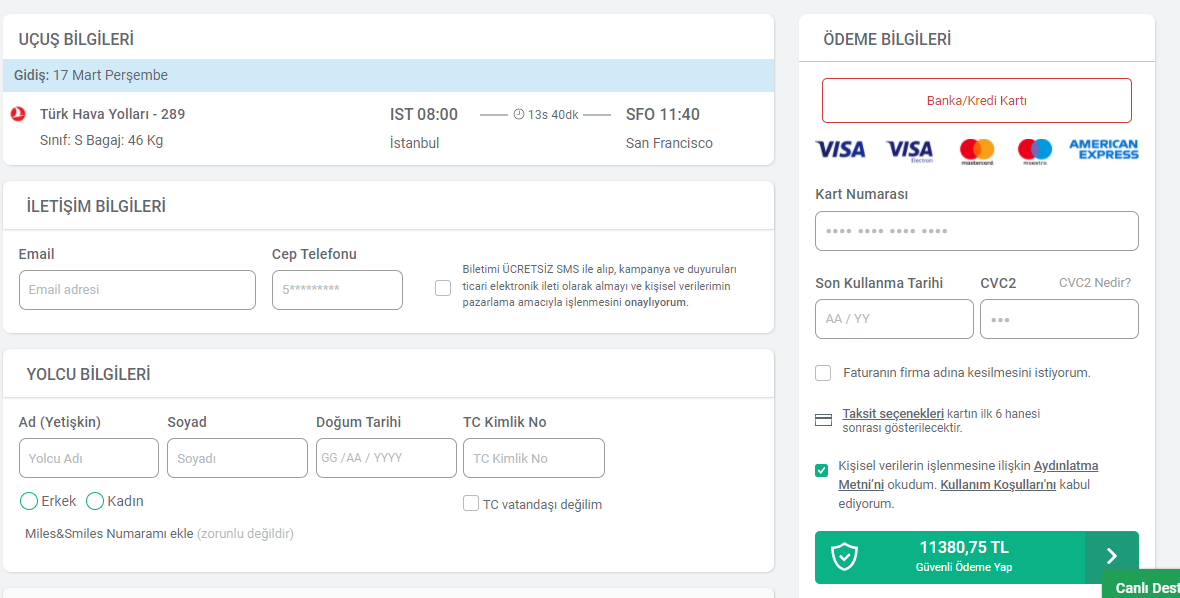The height and width of the screenshot is (598, 1180).
Task: Click Miles&Smiles Numaramı ekle link
Action: (x=109, y=533)
